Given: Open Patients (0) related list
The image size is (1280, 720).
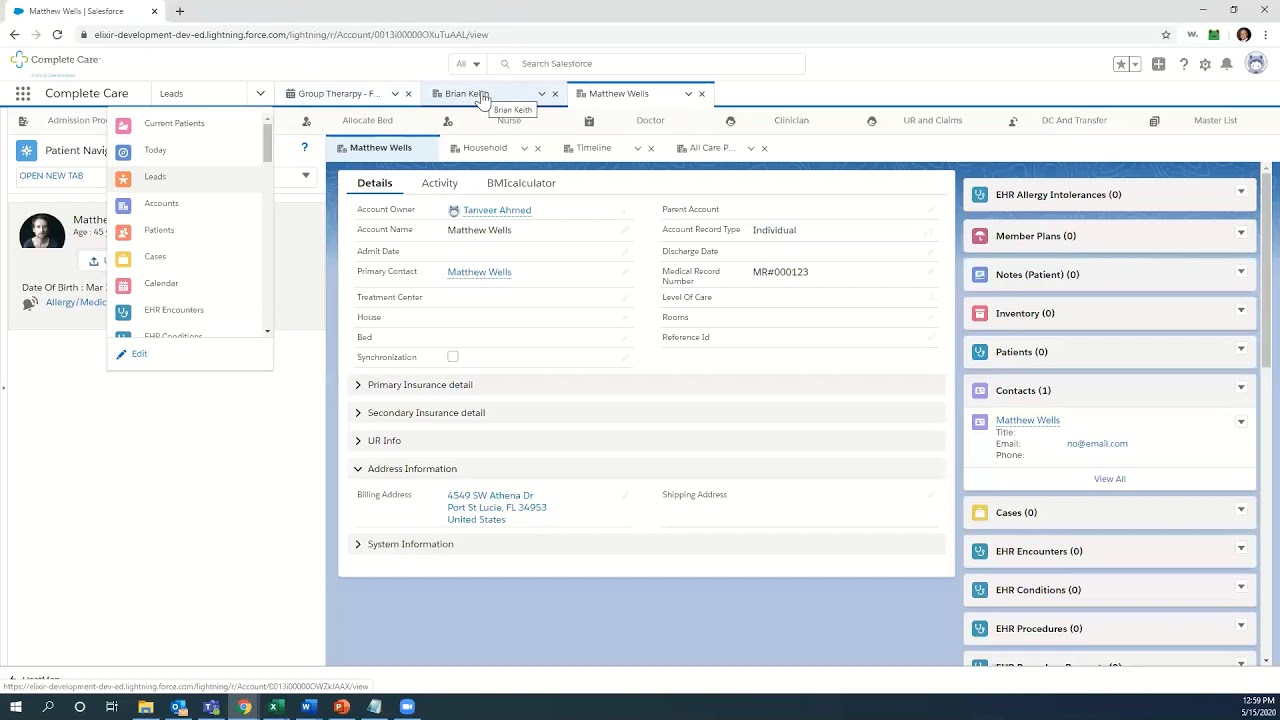Looking at the screenshot, I should 1021,352.
